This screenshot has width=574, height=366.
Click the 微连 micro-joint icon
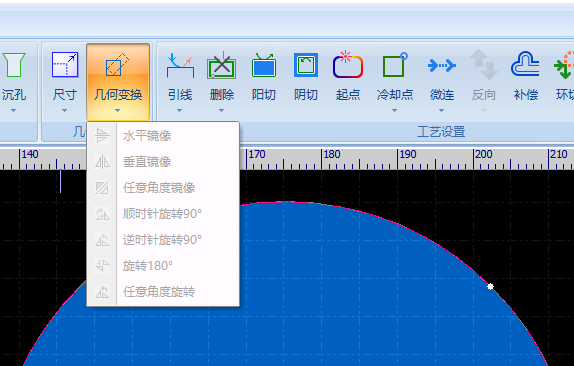441,66
